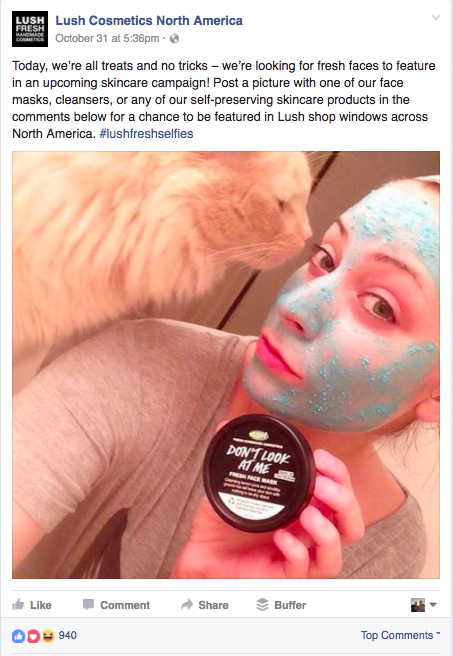Screen dimensions: 453x656
Task: Click the Share button label
Action: pos(213,605)
